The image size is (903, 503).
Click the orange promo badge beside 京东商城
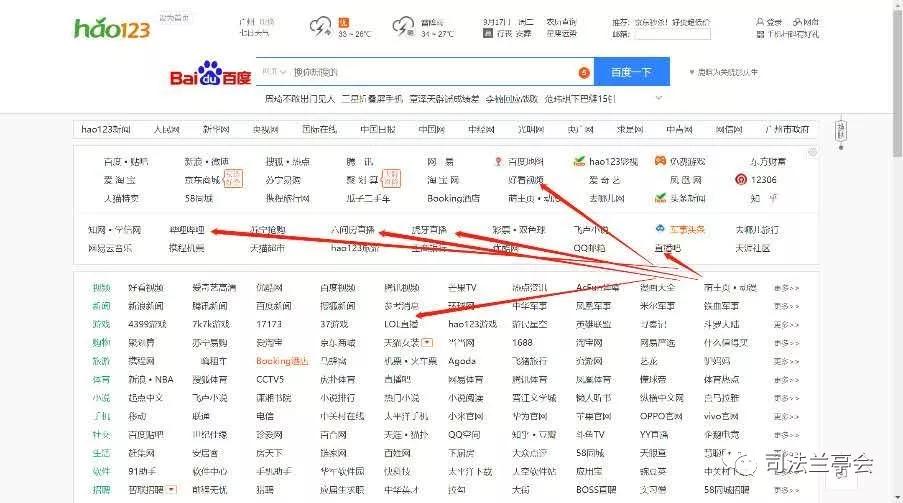(x=233, y=179)
